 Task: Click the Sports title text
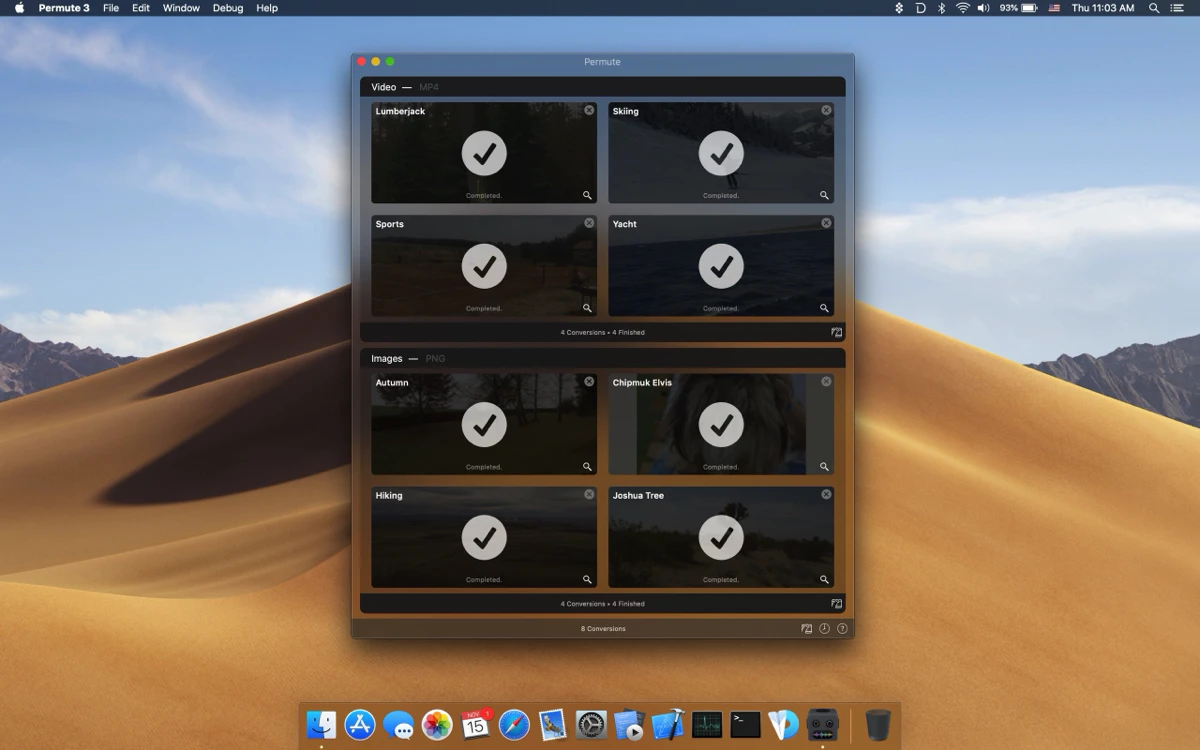(390, 224)
